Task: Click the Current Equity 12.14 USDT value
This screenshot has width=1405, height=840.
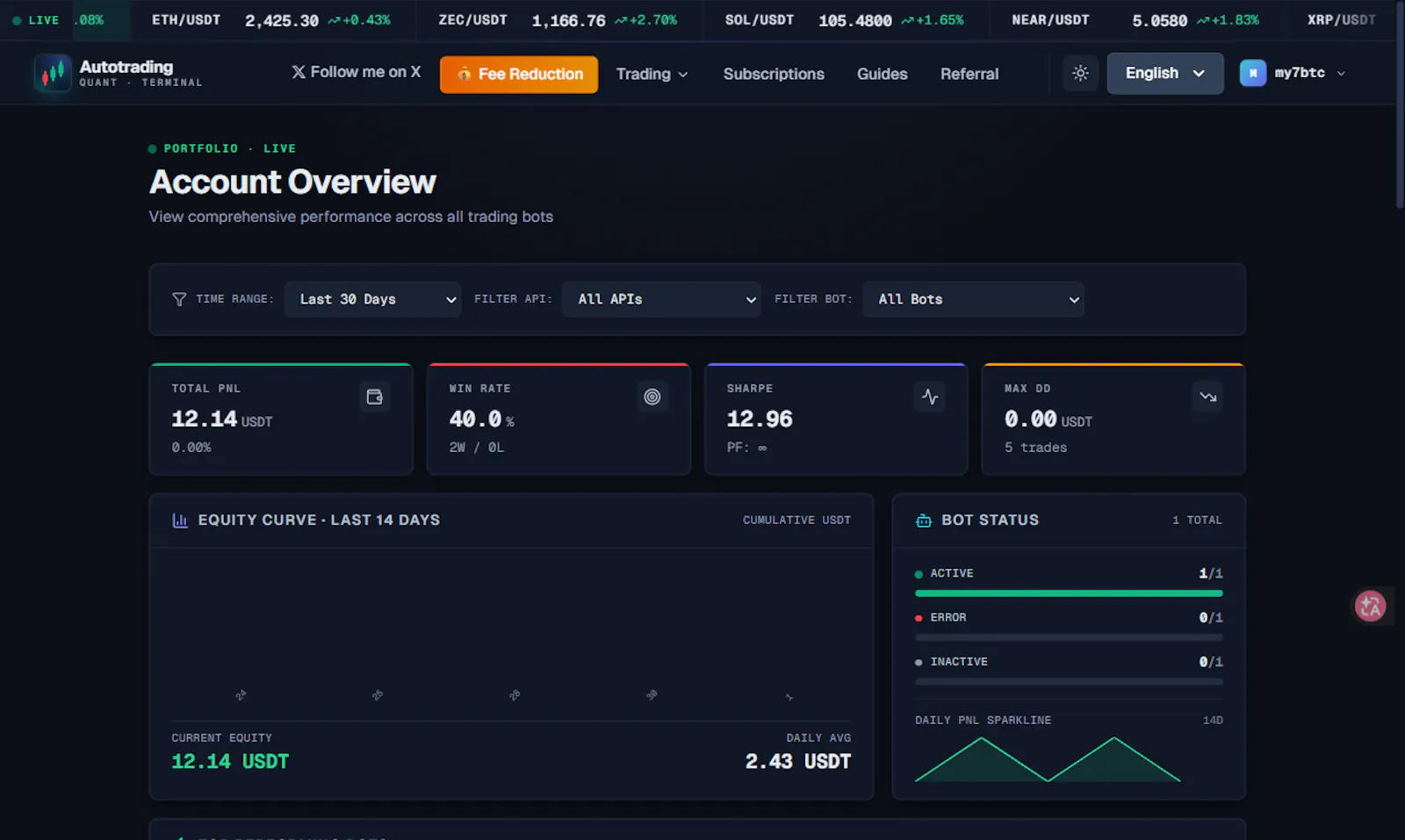Action: (x=230, y=761)
